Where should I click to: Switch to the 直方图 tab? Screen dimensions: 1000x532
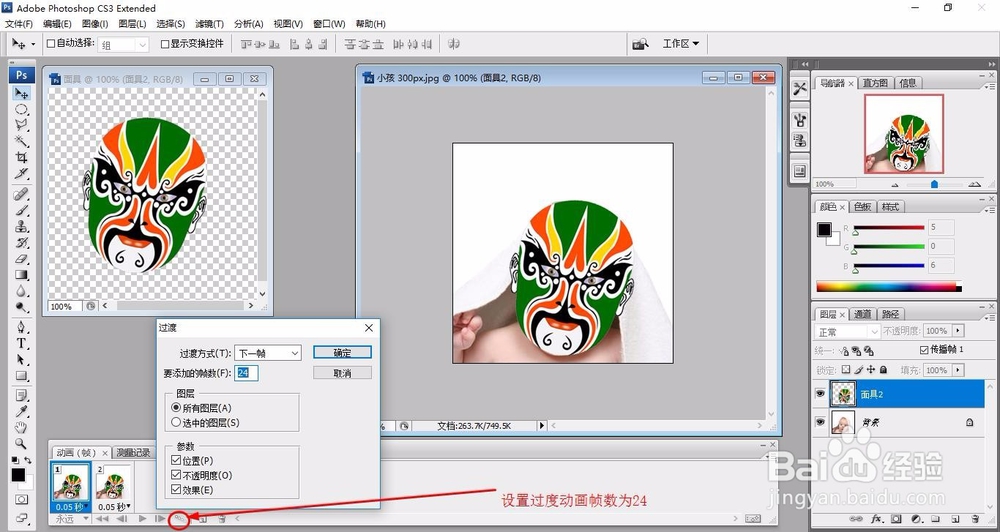click(x=874, y=83)
